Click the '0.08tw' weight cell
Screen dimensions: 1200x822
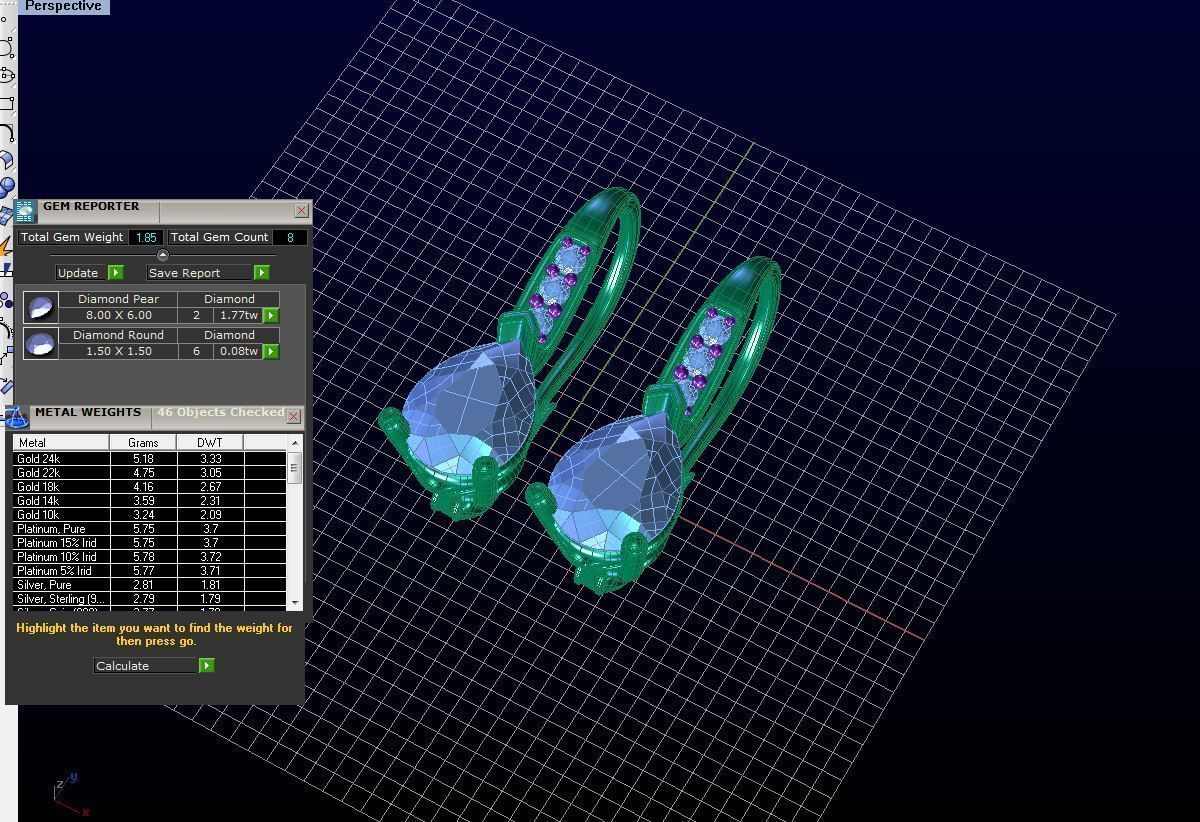coord(238,351)
